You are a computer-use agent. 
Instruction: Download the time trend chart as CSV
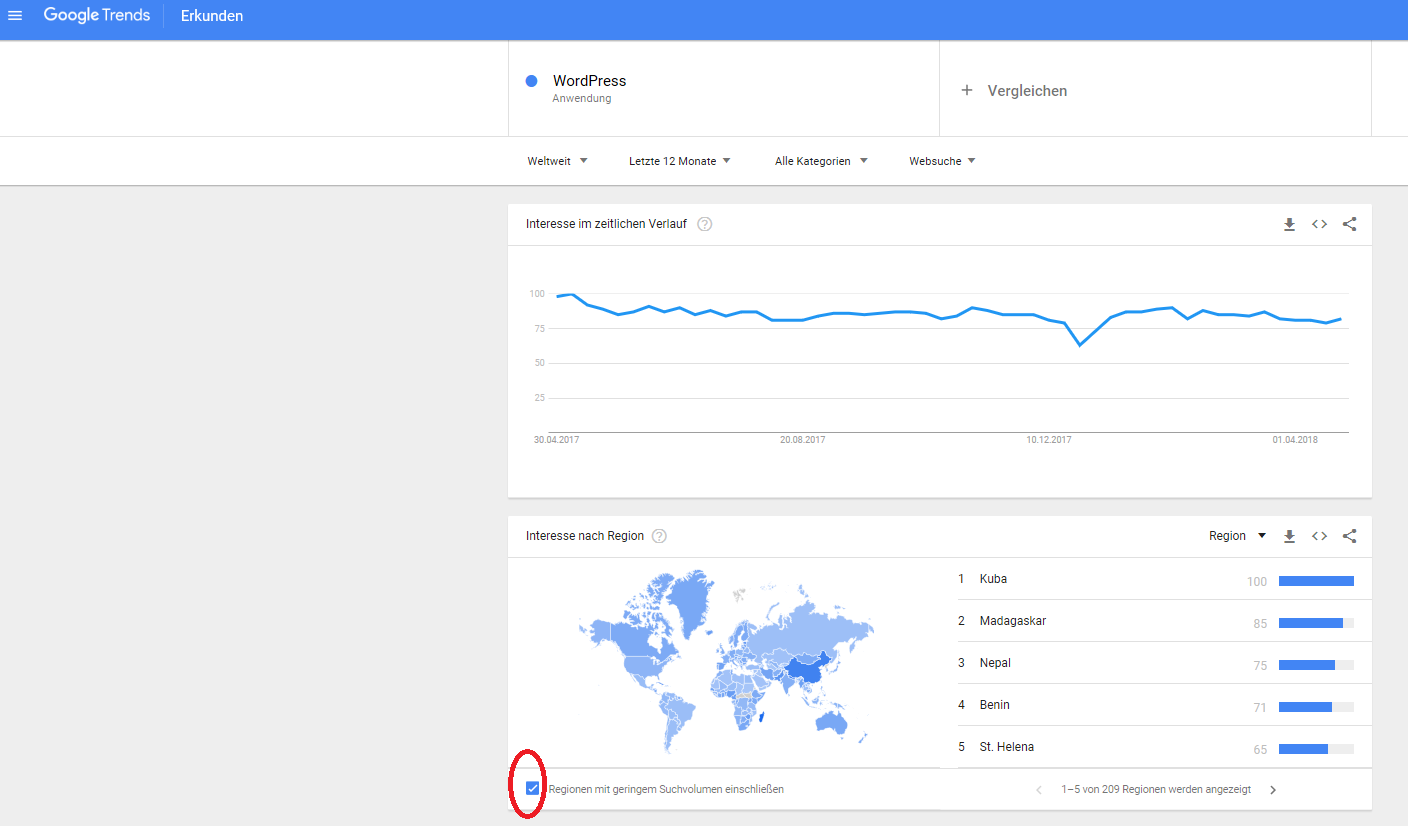point(1289,225)
